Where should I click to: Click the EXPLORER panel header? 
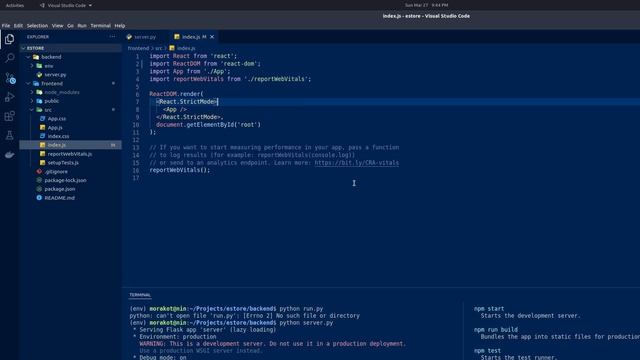38,37
